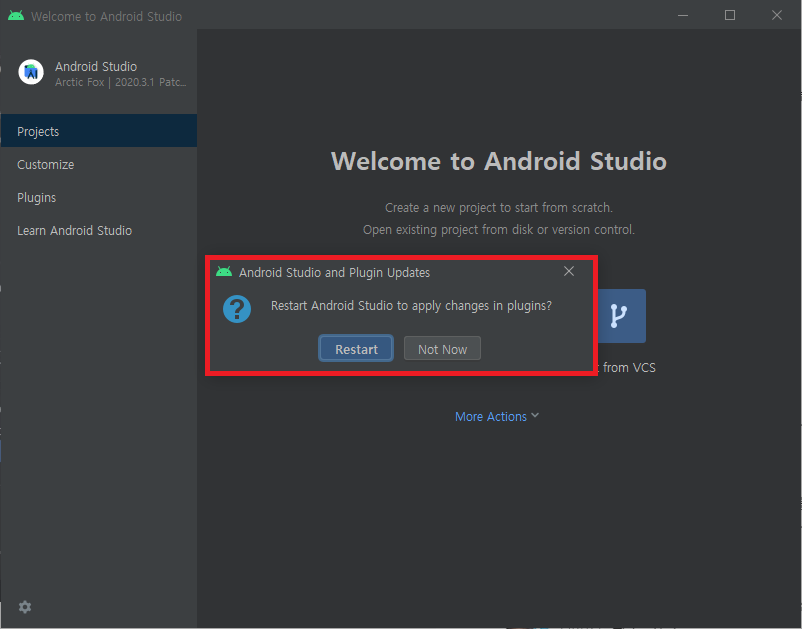
Task: Open the Projects section
Action: tap(99, 131)
